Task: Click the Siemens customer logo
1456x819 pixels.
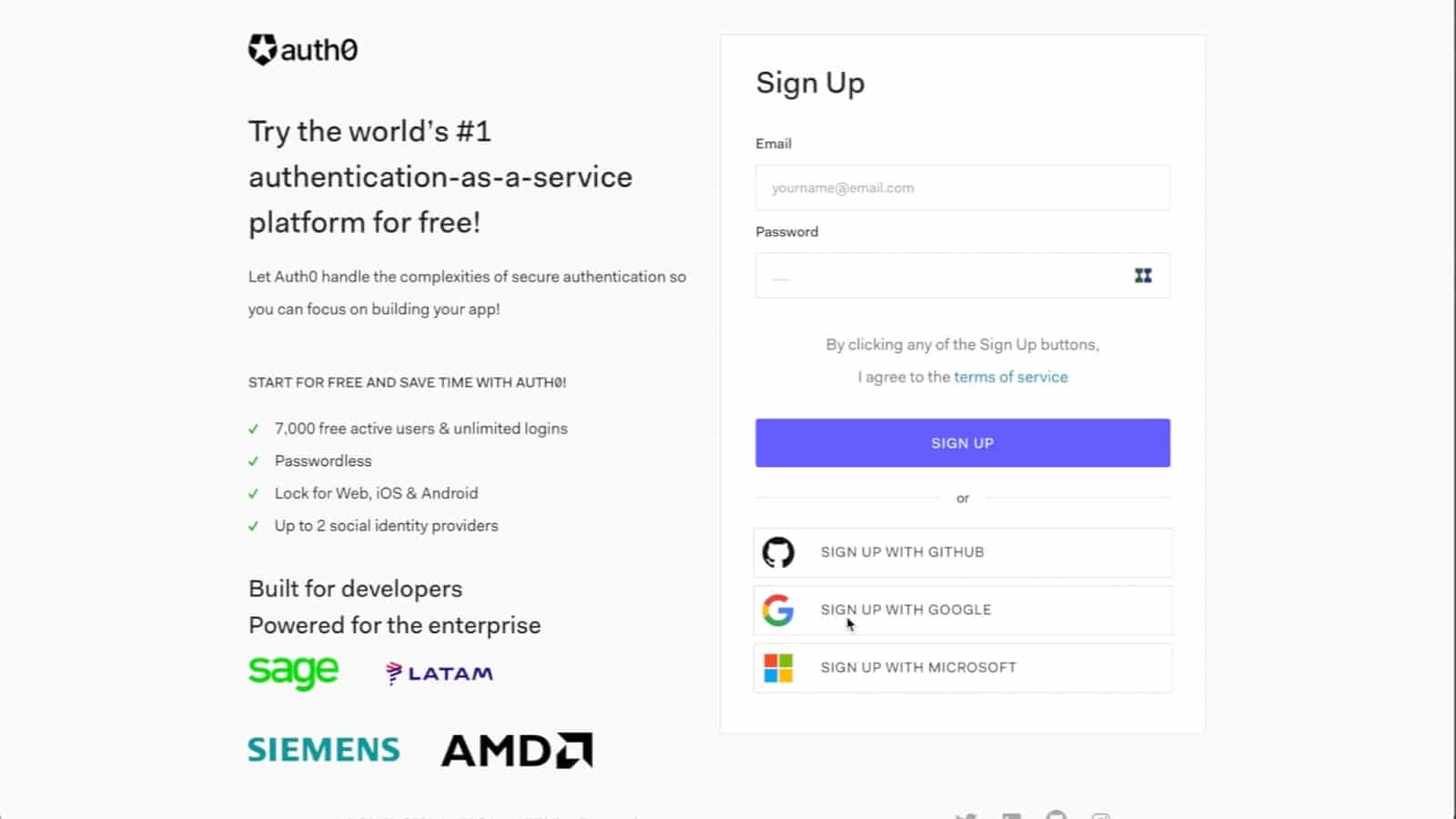Action: click(323, 749)
